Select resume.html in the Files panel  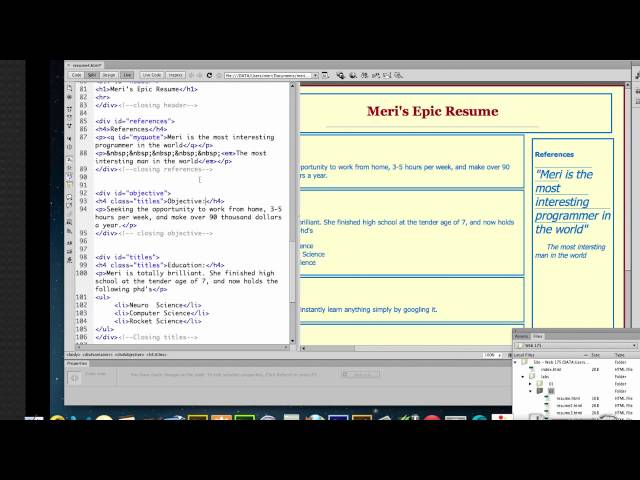pyautogui.click(x=568, y=398)
